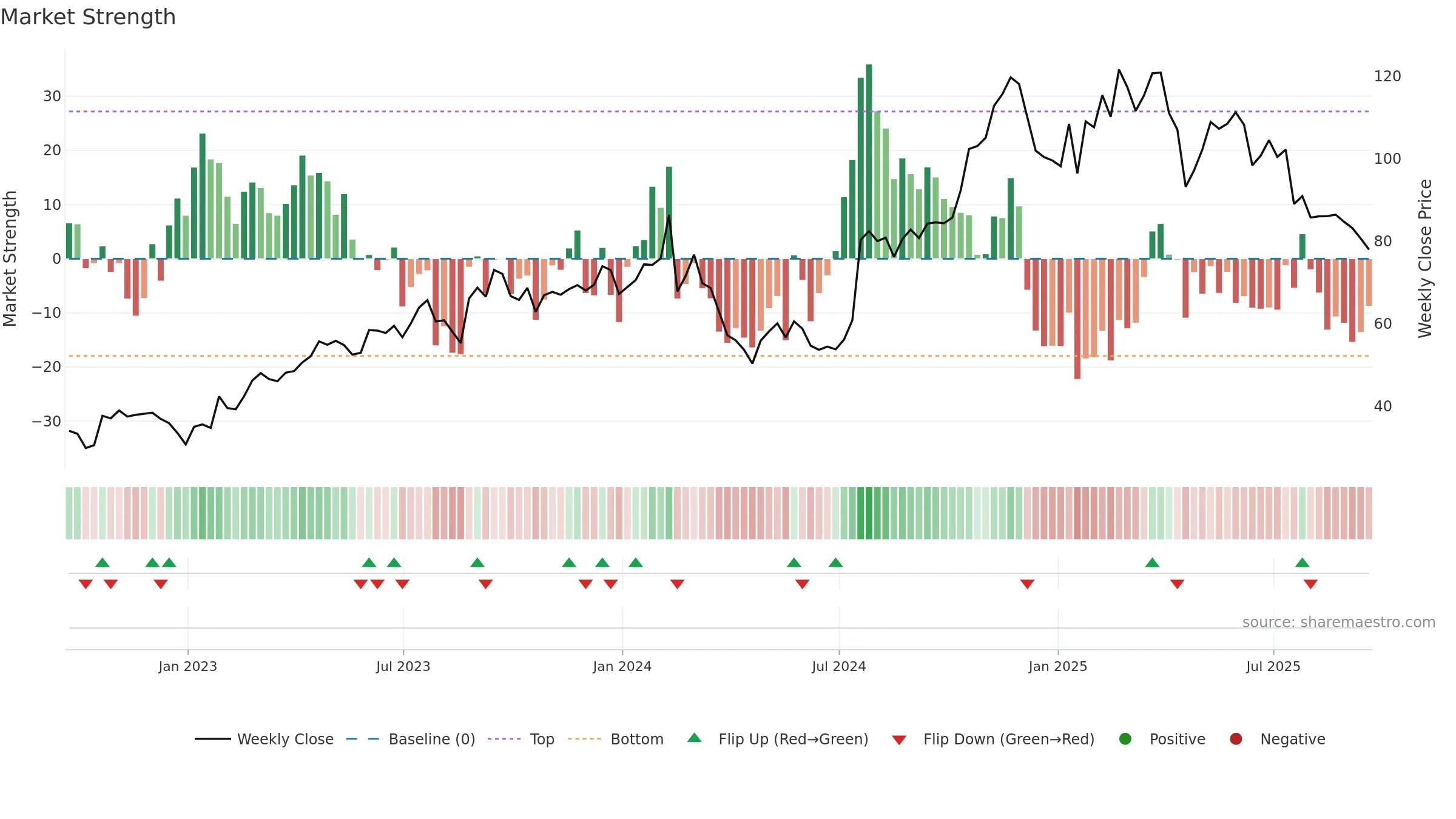Click green flip-up triangle just before Jul 2024
1456x819 pixels.
tap(835, 562)
